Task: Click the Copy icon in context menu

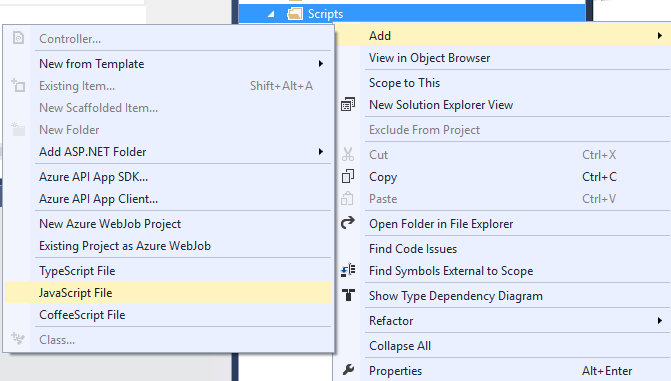Action: coord(347,176)
